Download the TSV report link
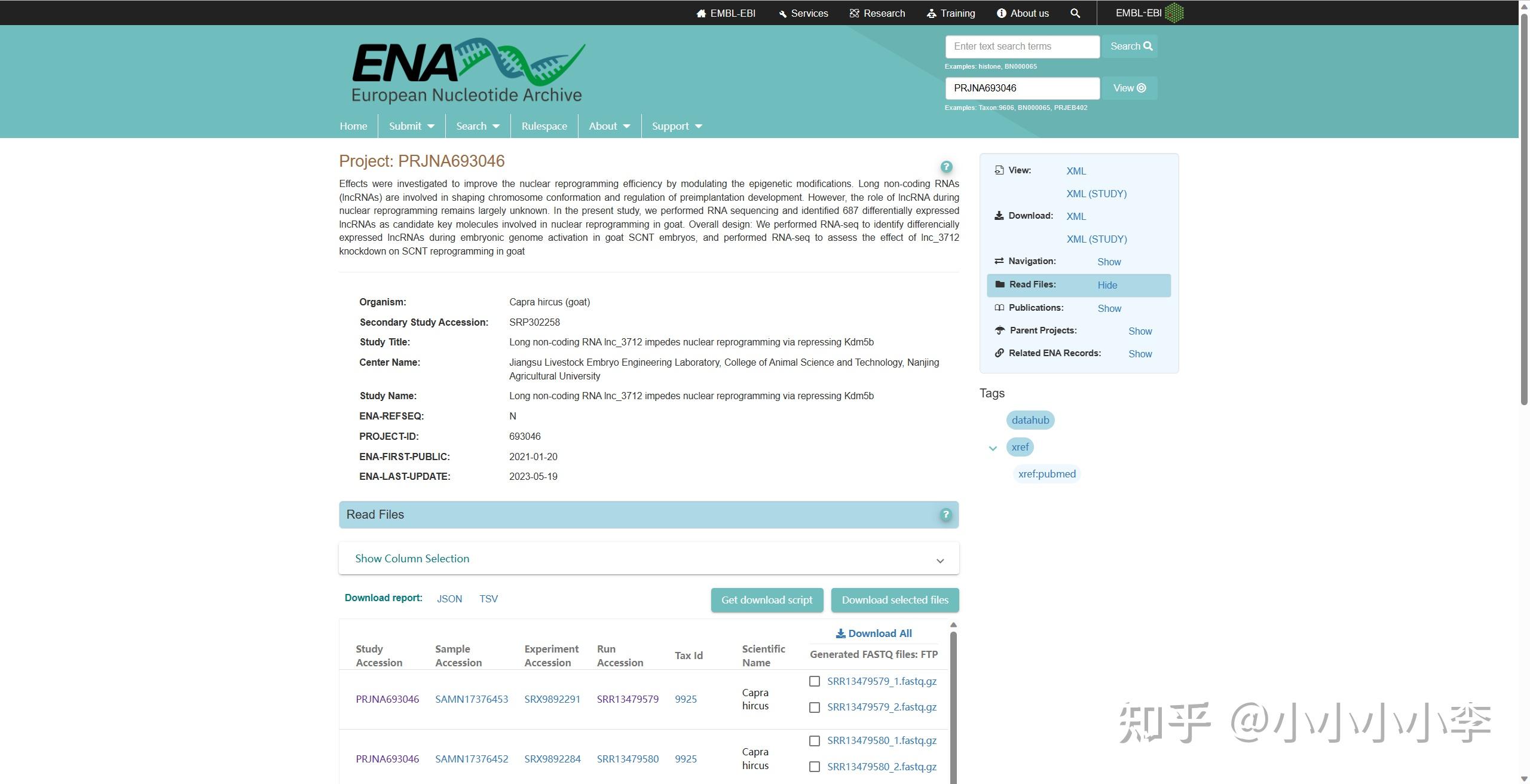Viewport: 1530px width, 784px height. pos(488,599)
